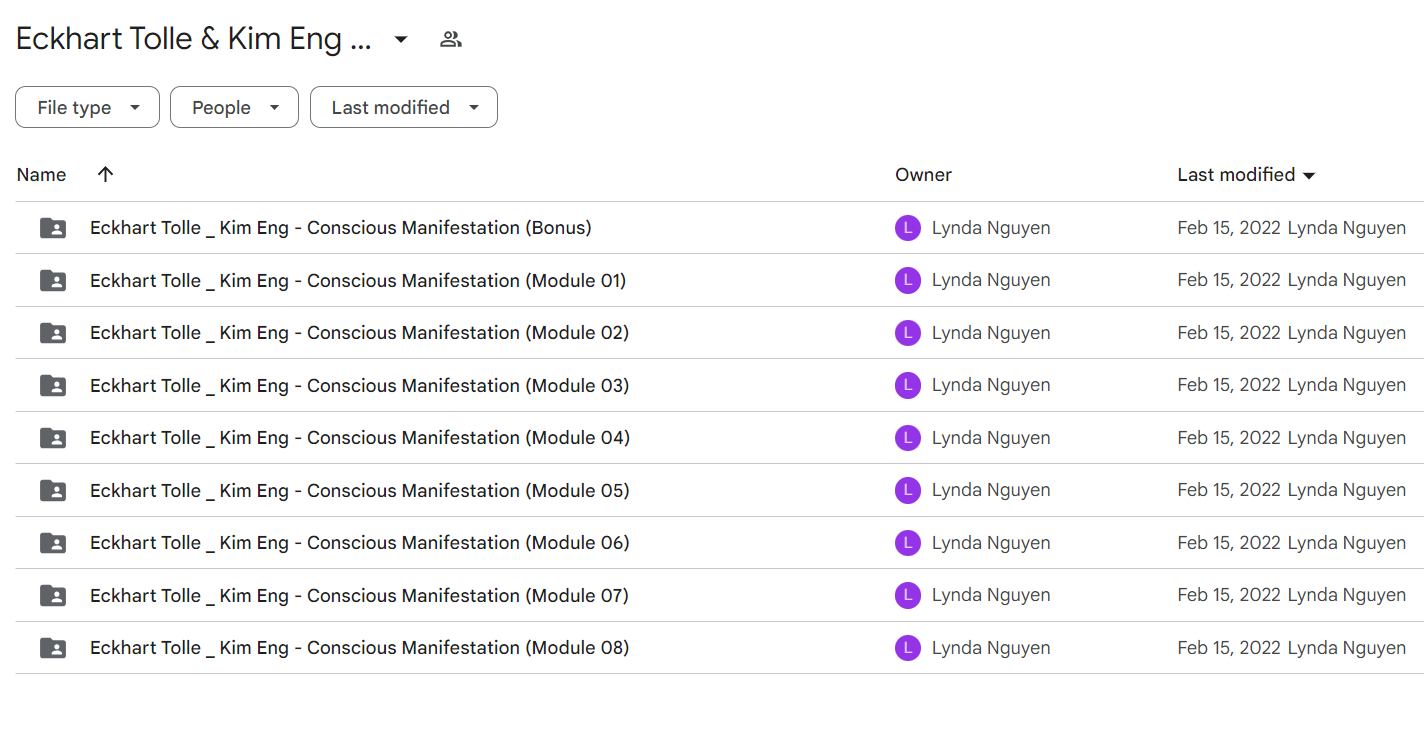Click Feb 15, 2022 date in Module 03 row
Screen dimensions: 1424x731
[1229, 386]
